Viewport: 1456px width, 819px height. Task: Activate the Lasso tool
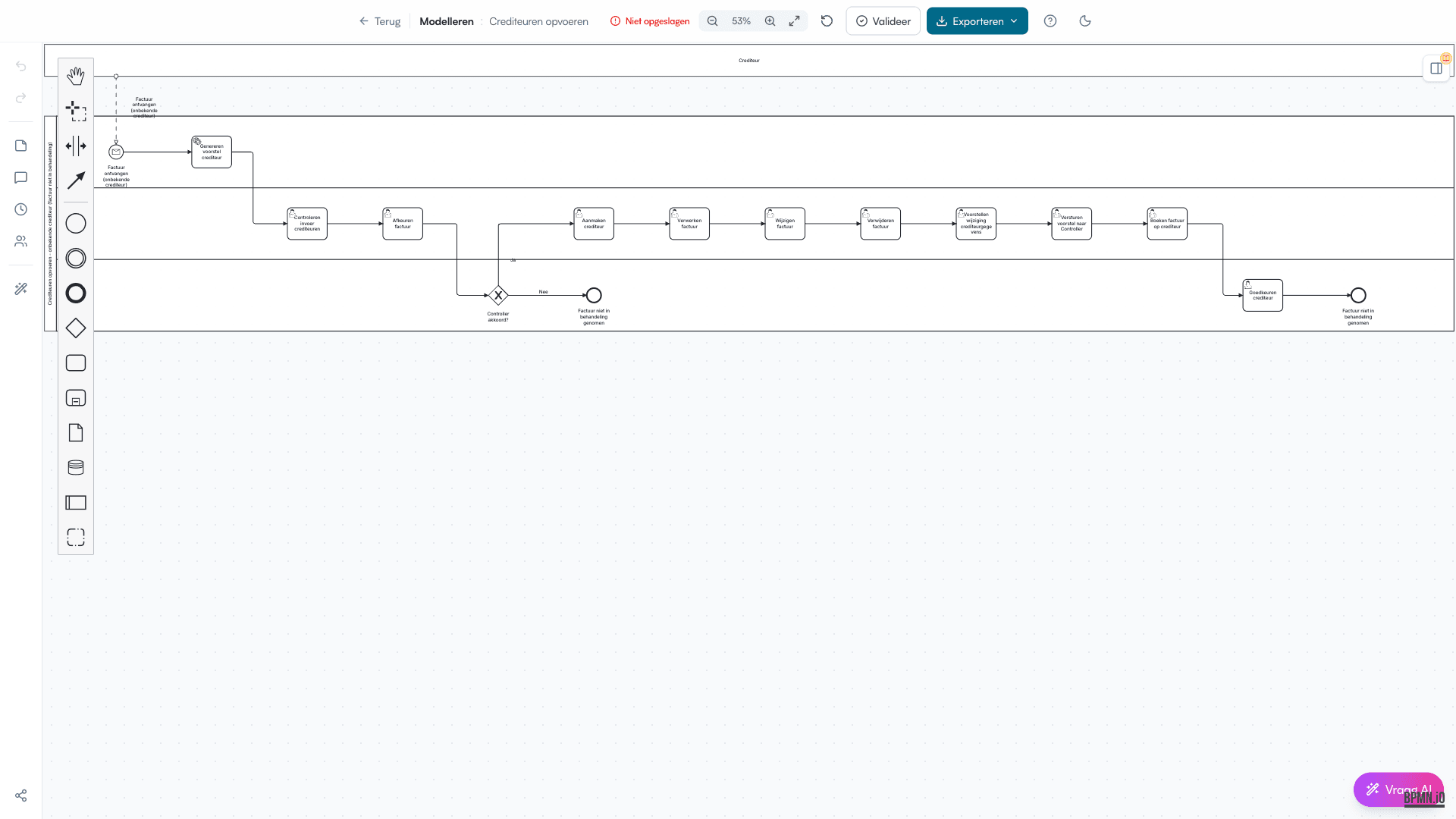click(76, 111)
